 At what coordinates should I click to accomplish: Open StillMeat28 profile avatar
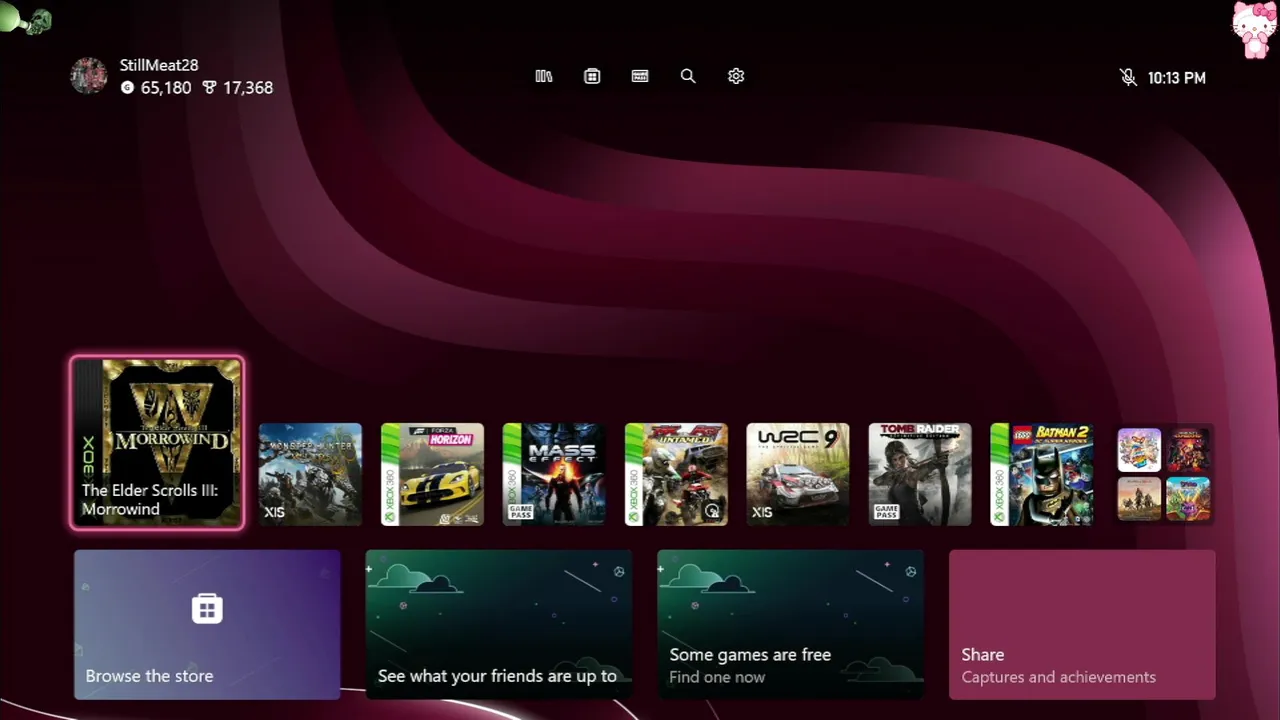89,76
